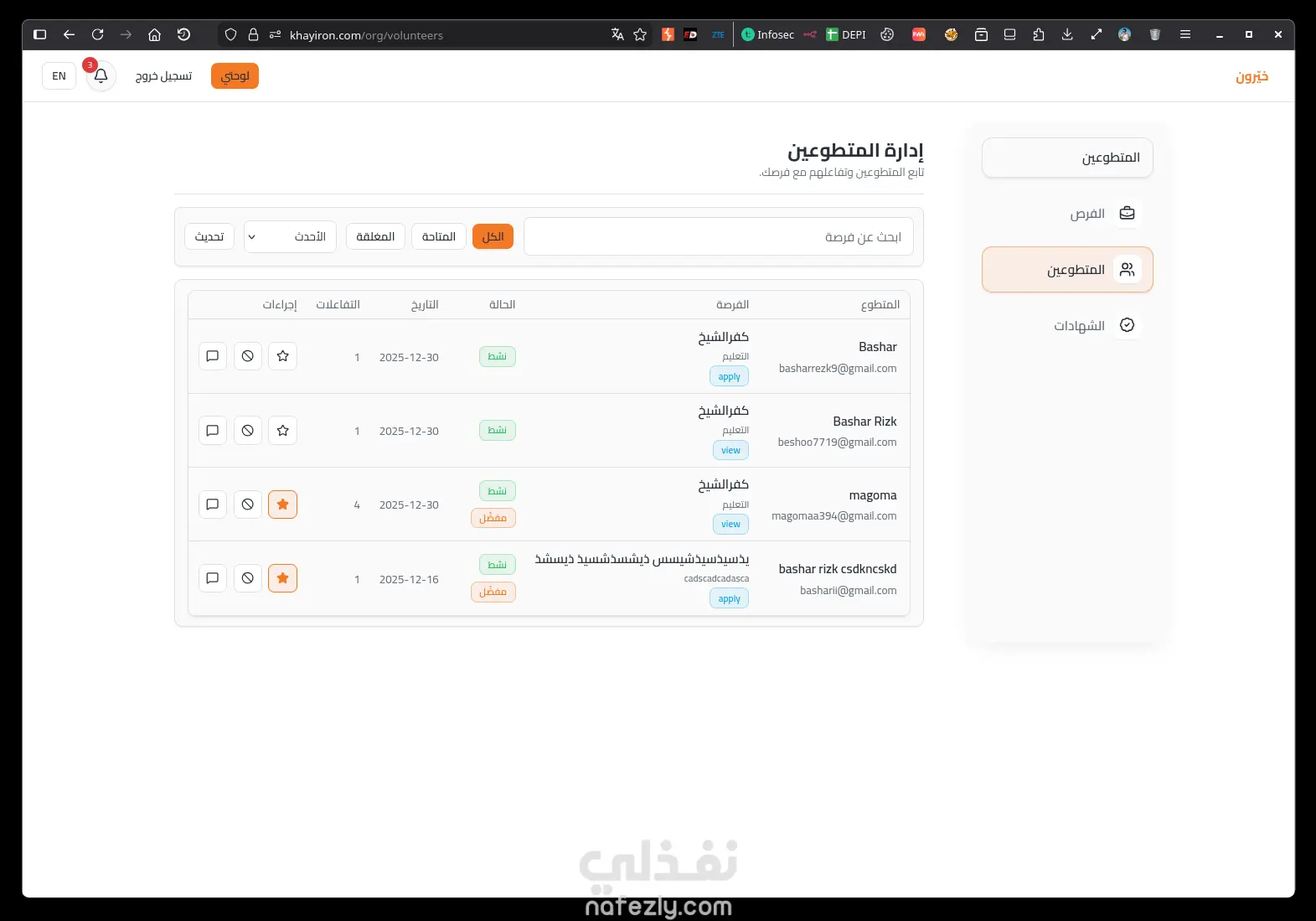Click the view tag in magoma row
The height and width of the screenshot is (921, 1316).
click(x=731, y=524)
